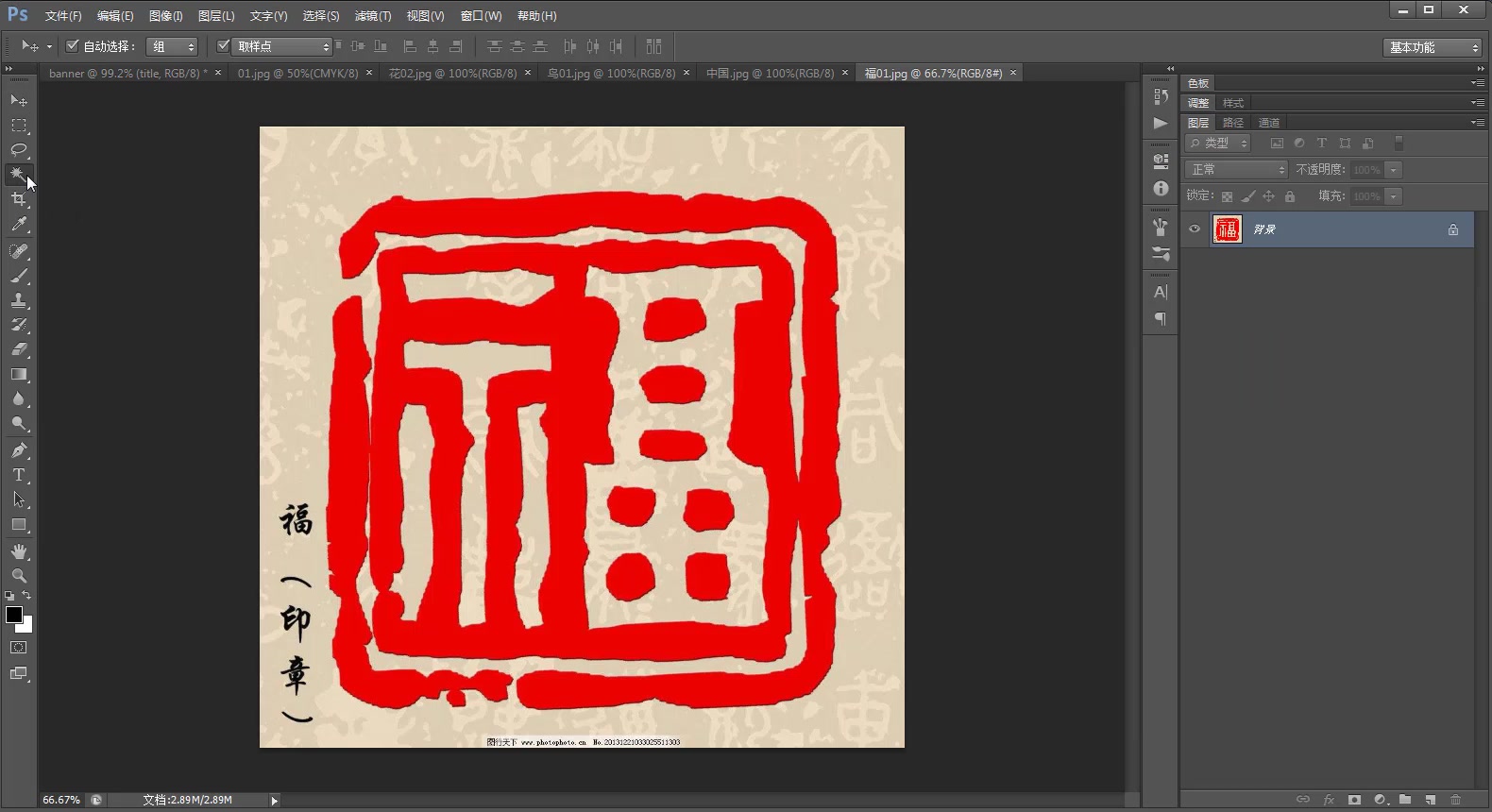Image resolution: width=1492 pixels, height=812 pixels.
Task: Select the History Brush tool
Action: coord(18,325)
